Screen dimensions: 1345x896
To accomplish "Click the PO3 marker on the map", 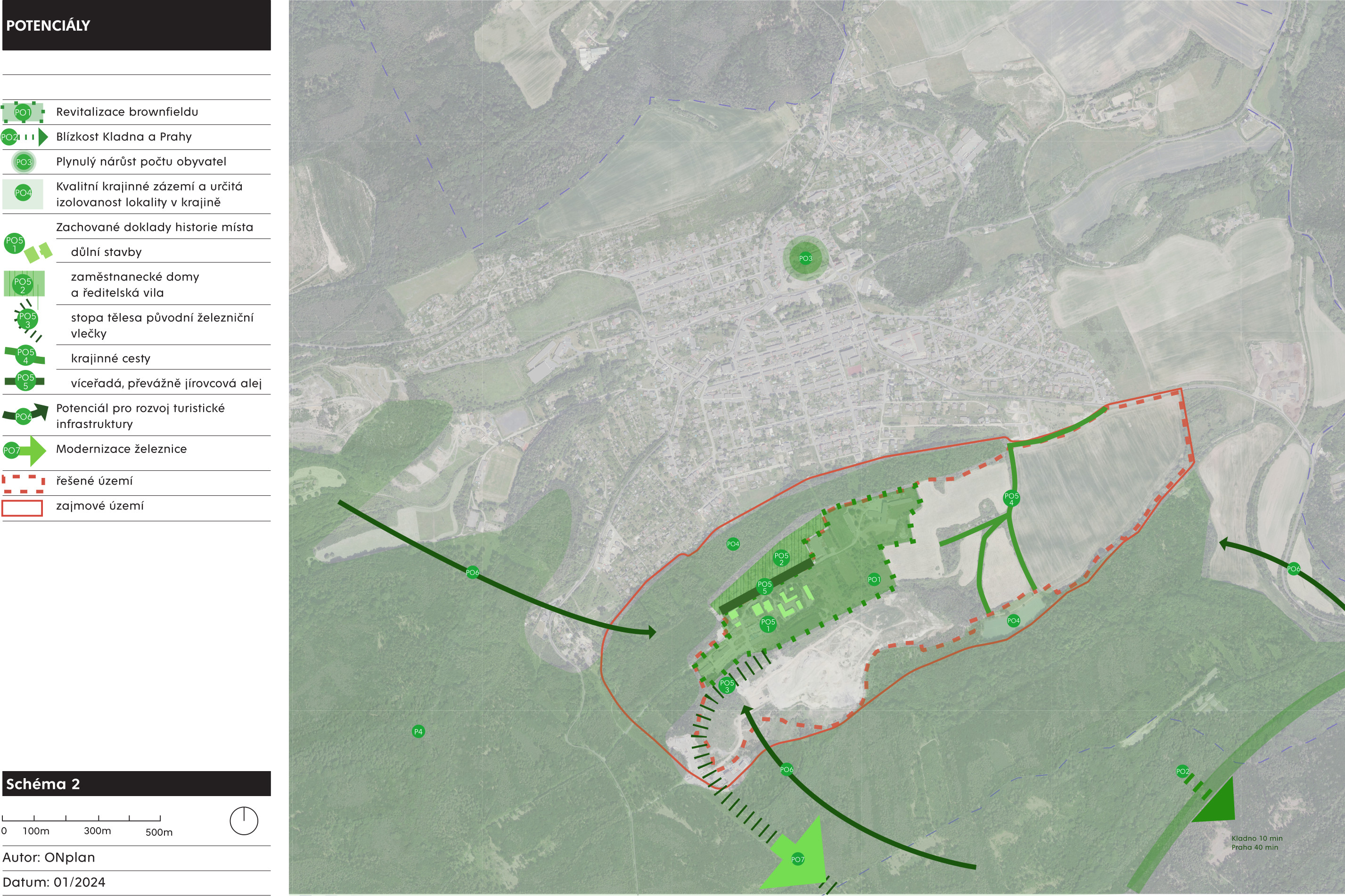I will (805, 258).
